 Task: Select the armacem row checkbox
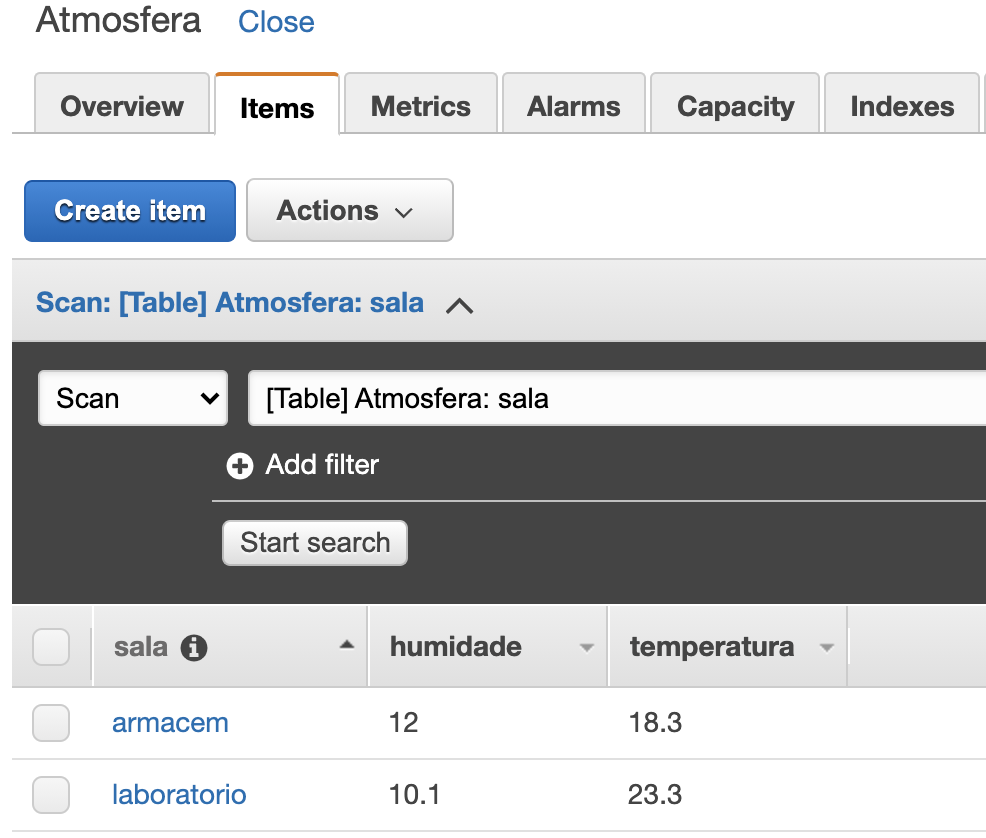[51, 723]
